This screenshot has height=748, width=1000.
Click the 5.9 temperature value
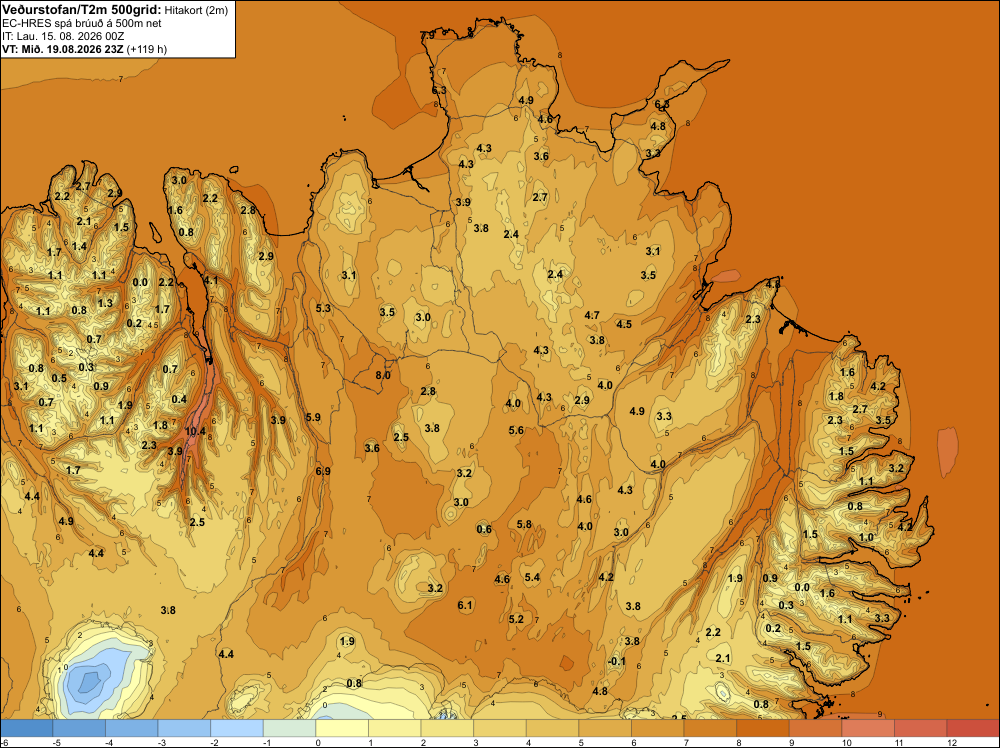(x=313, y=417)
